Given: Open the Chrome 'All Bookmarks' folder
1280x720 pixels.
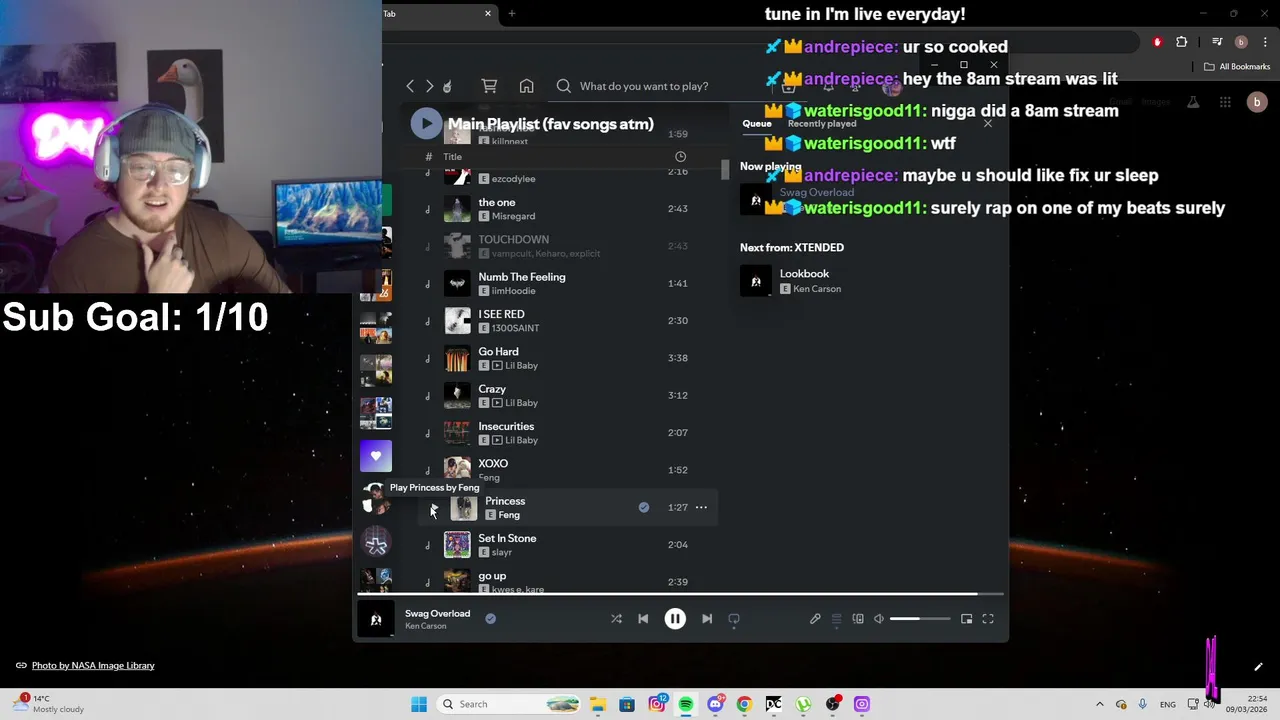Looking at the screenshot, I should click(x=1237, y=67).
